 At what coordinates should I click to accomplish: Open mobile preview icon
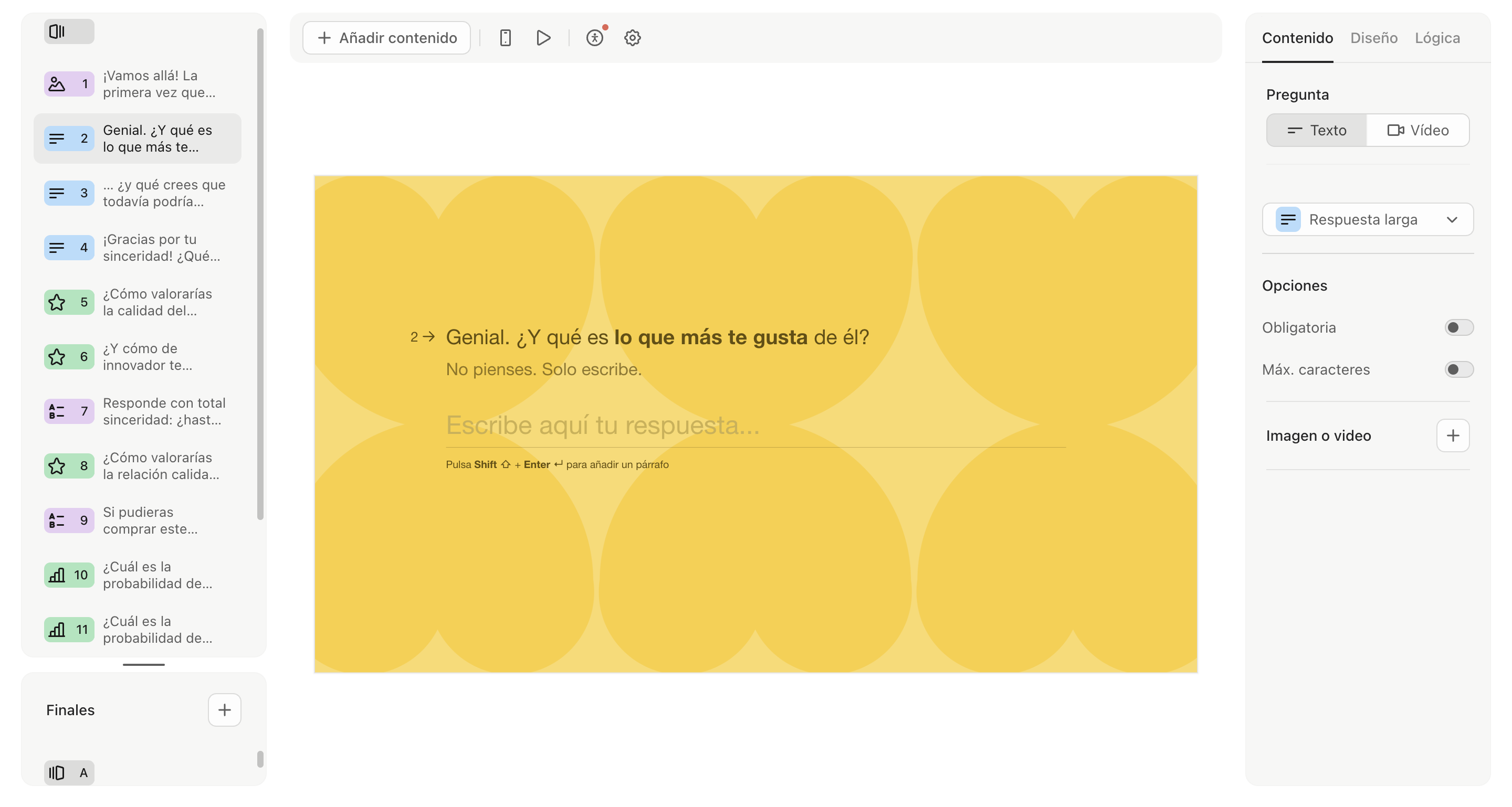tap(506, 38)
